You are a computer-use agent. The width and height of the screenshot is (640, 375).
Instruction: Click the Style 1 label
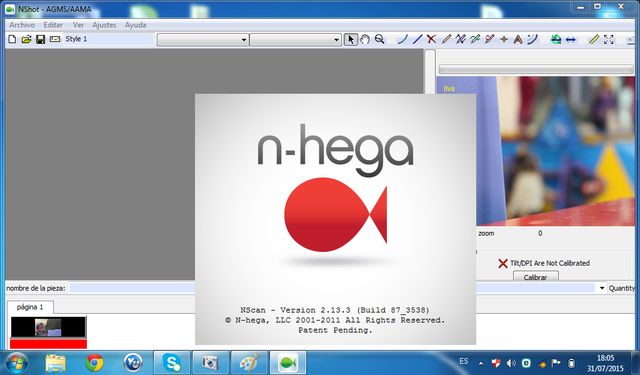coord(76,39)
